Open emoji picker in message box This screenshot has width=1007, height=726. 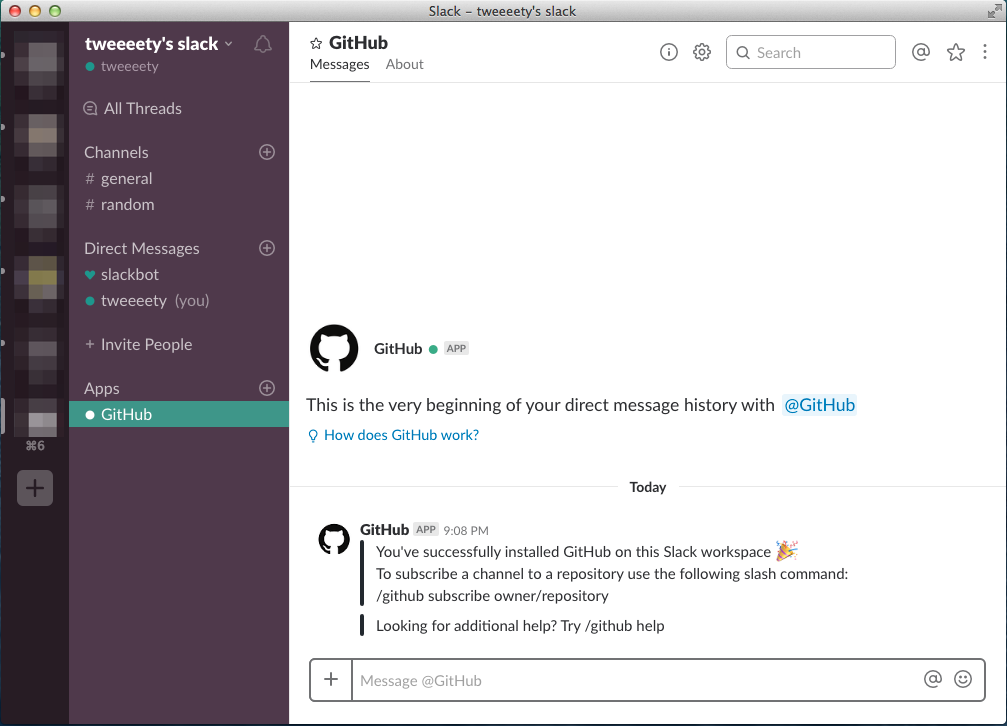point(963,679)
